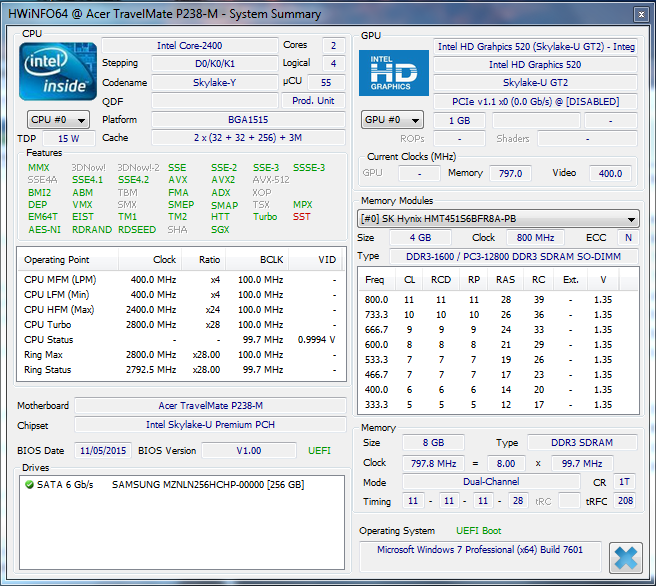Click the RAS column header

click(505, 280)
